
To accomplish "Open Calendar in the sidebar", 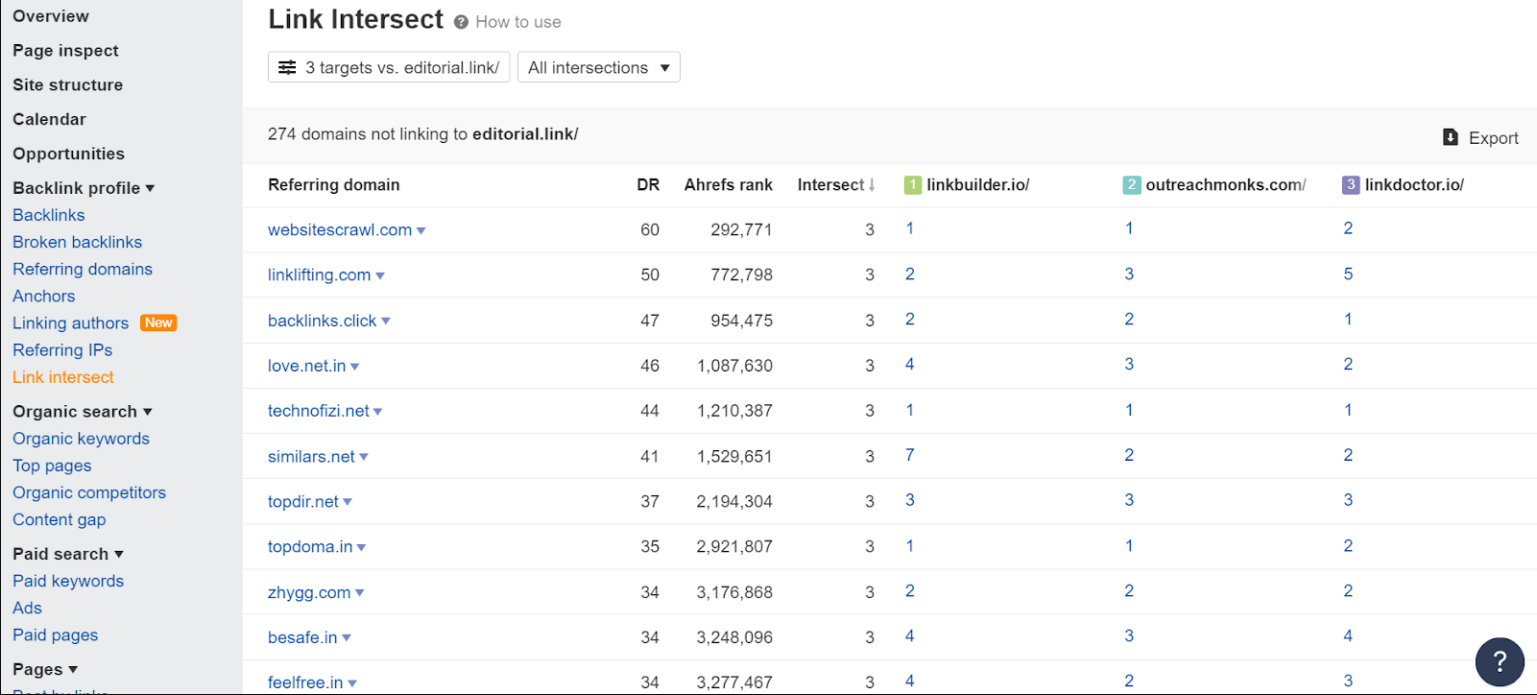I will point(49,119).
